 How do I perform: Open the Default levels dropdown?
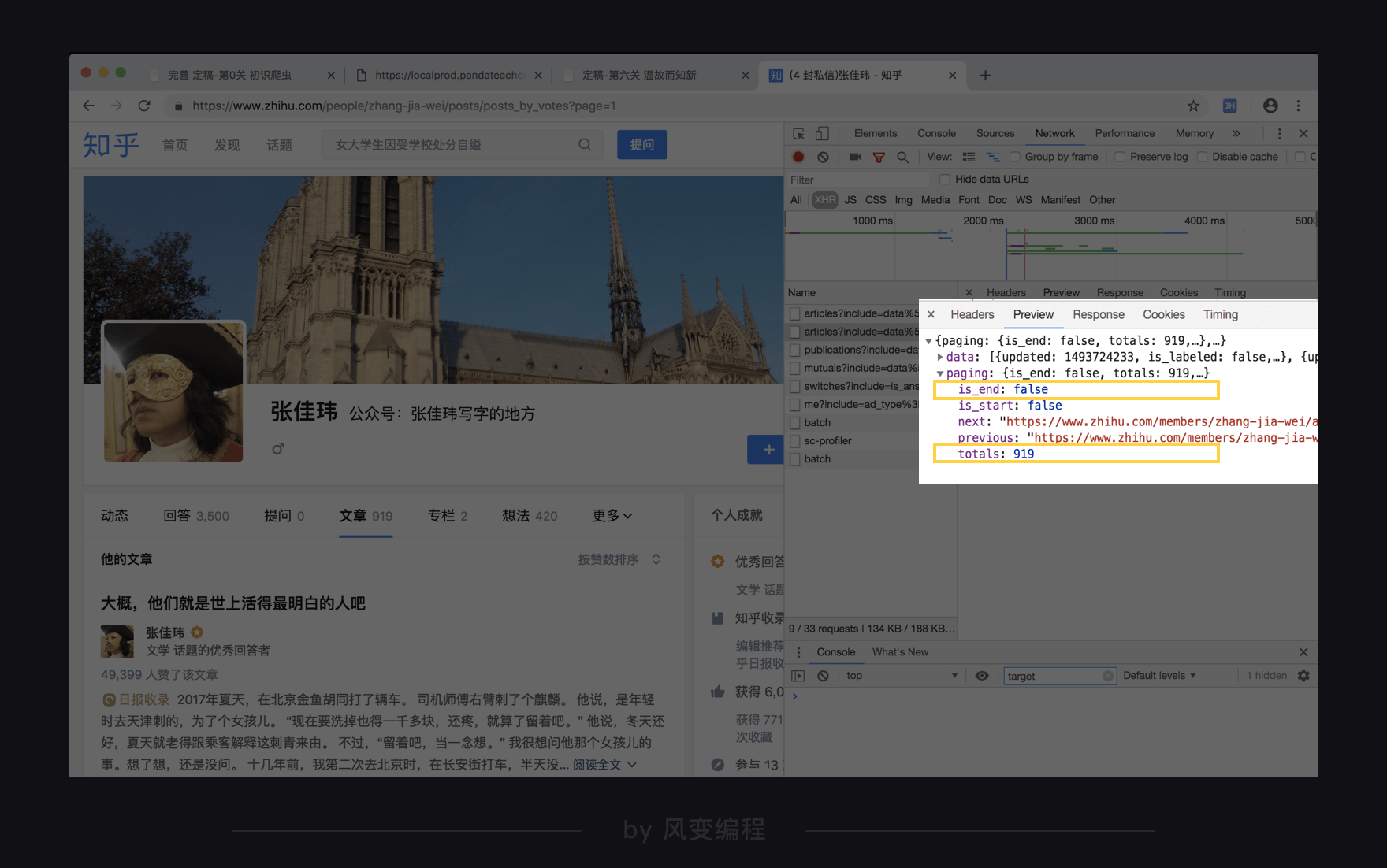1158,675
